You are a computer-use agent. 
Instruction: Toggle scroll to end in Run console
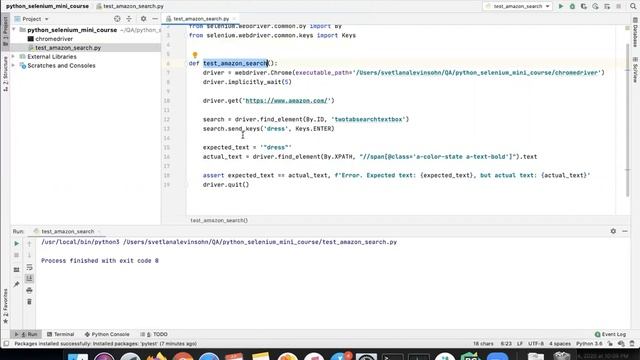29,279
